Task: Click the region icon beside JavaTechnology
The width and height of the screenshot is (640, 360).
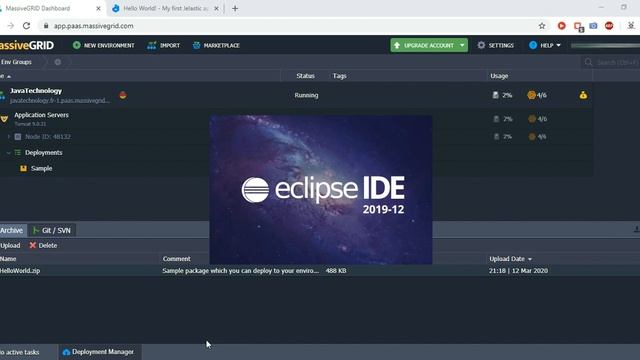Action: 123,95
